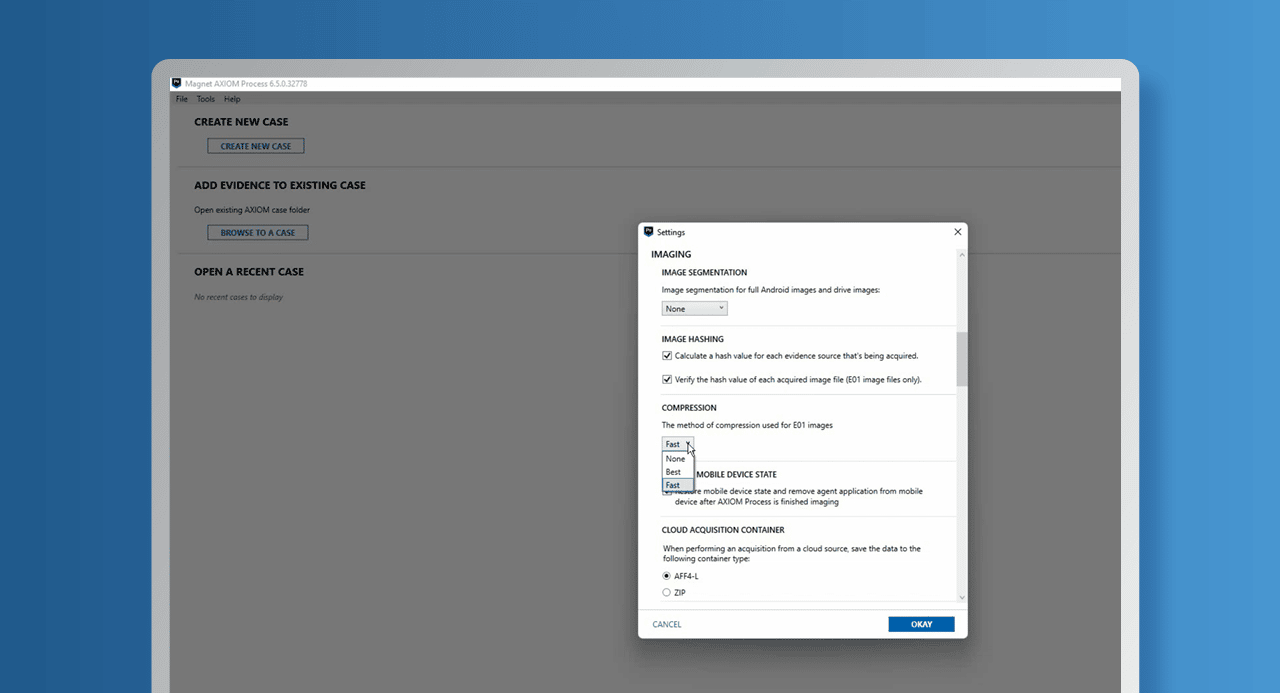Click the Settings dialog window icon
Image resolution: width=1280 pixels, height=693 pixels.
click(648, 232)
